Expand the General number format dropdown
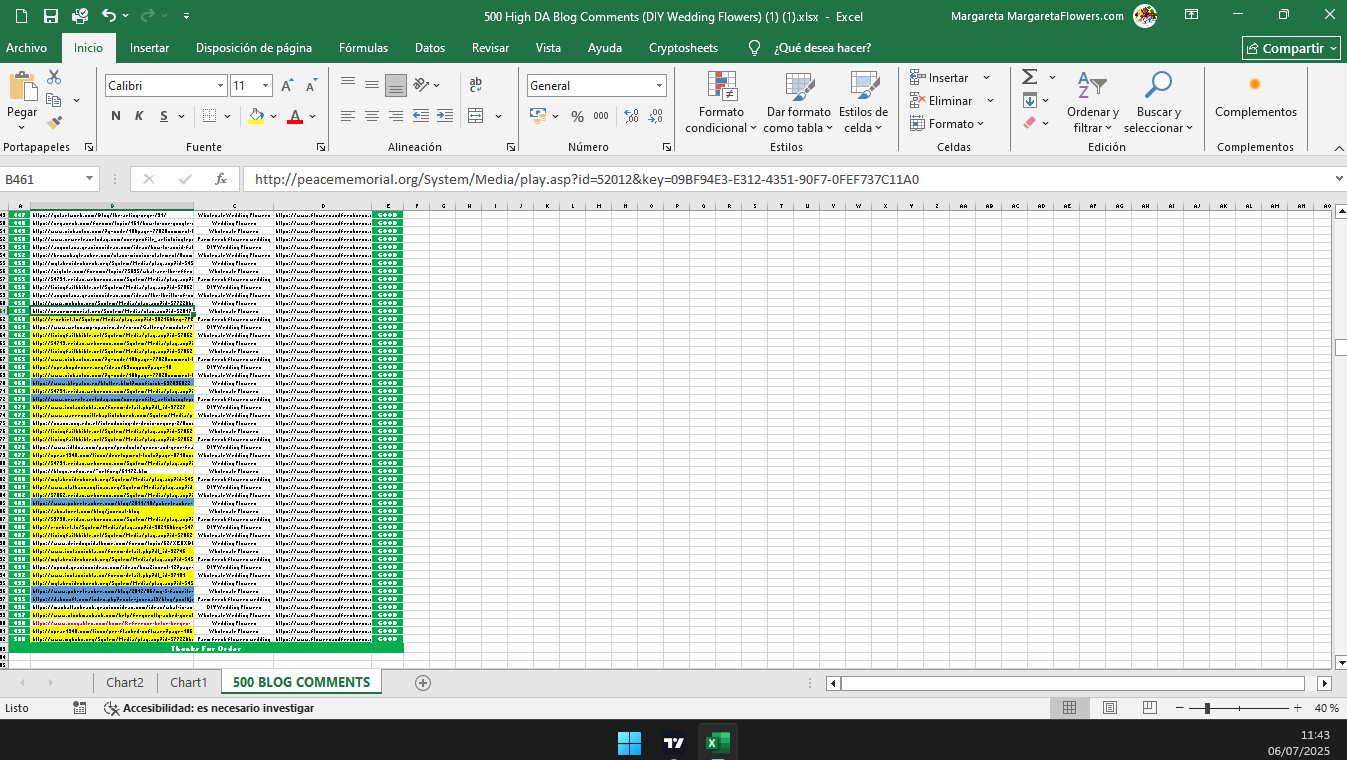The image size is (1347, 760). pyautogui.click(x=659, y=86)
